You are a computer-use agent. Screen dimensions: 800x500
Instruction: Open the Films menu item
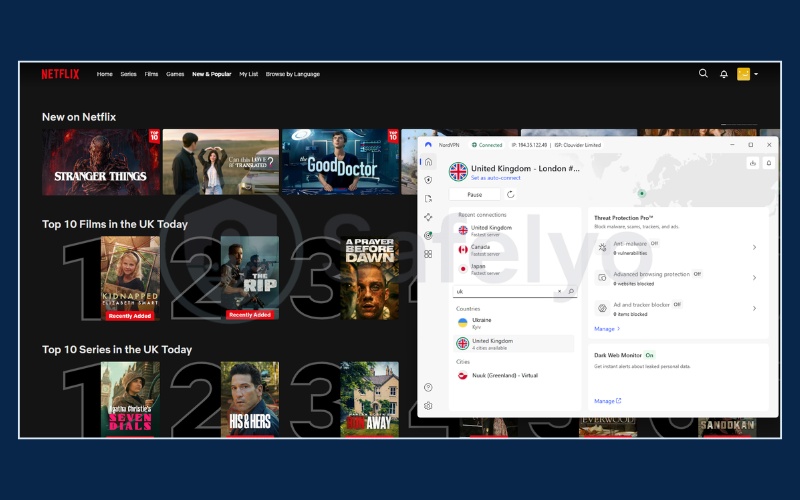coord(151,74)
